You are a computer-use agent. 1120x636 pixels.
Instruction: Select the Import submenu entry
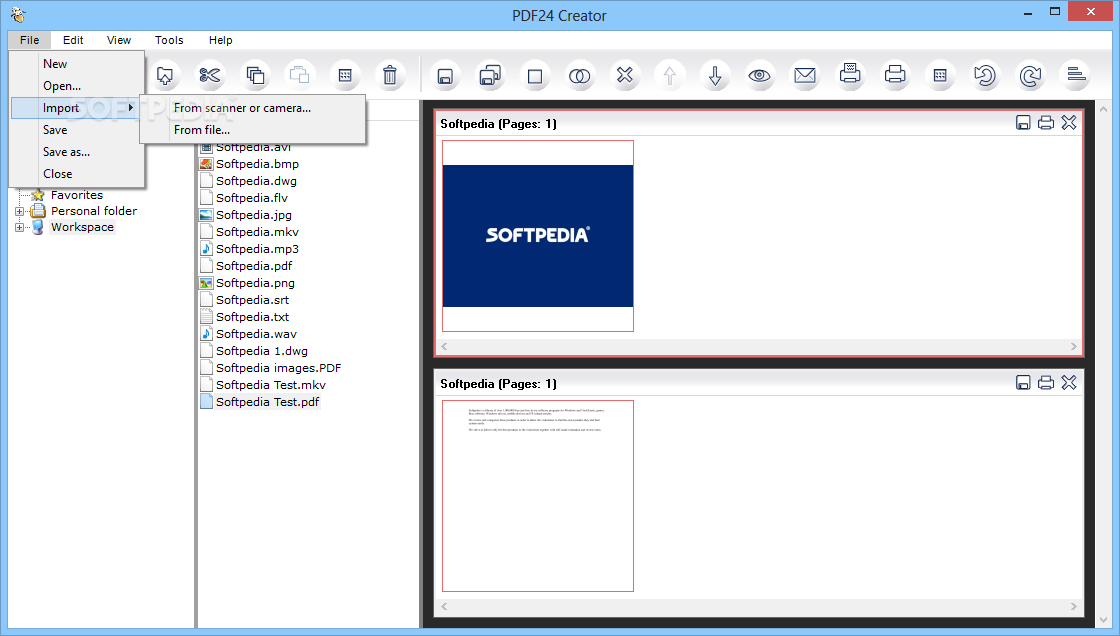[x=77, y=108]
